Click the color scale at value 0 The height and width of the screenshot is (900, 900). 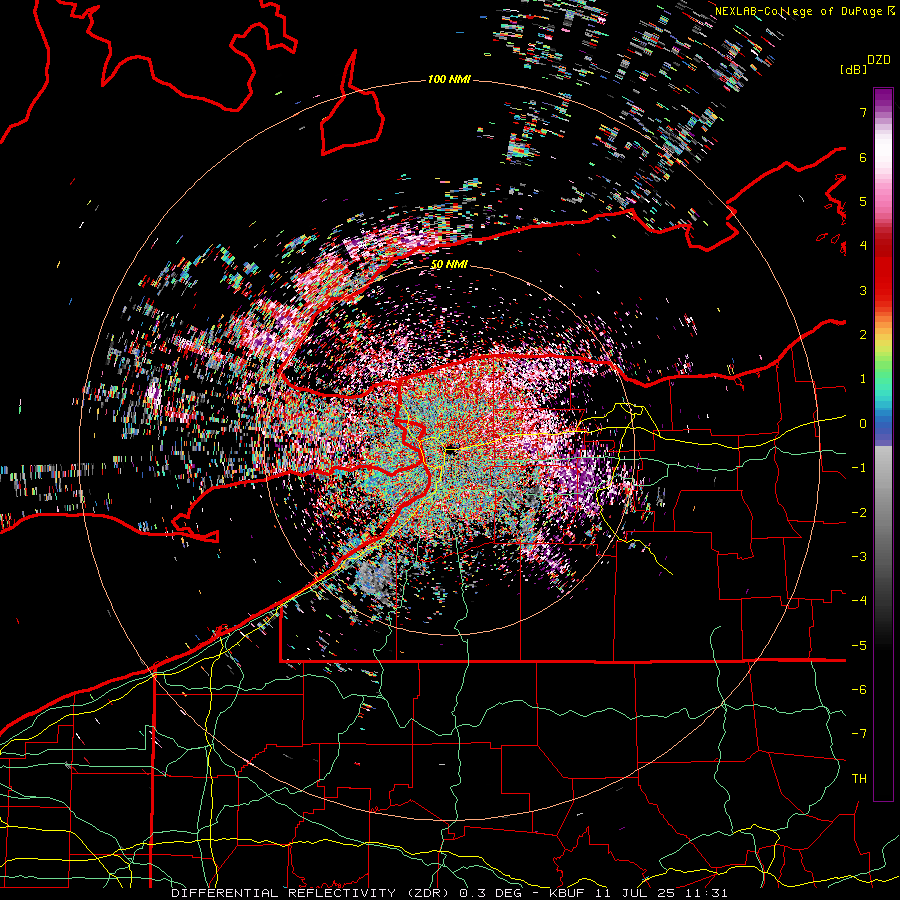883,424
